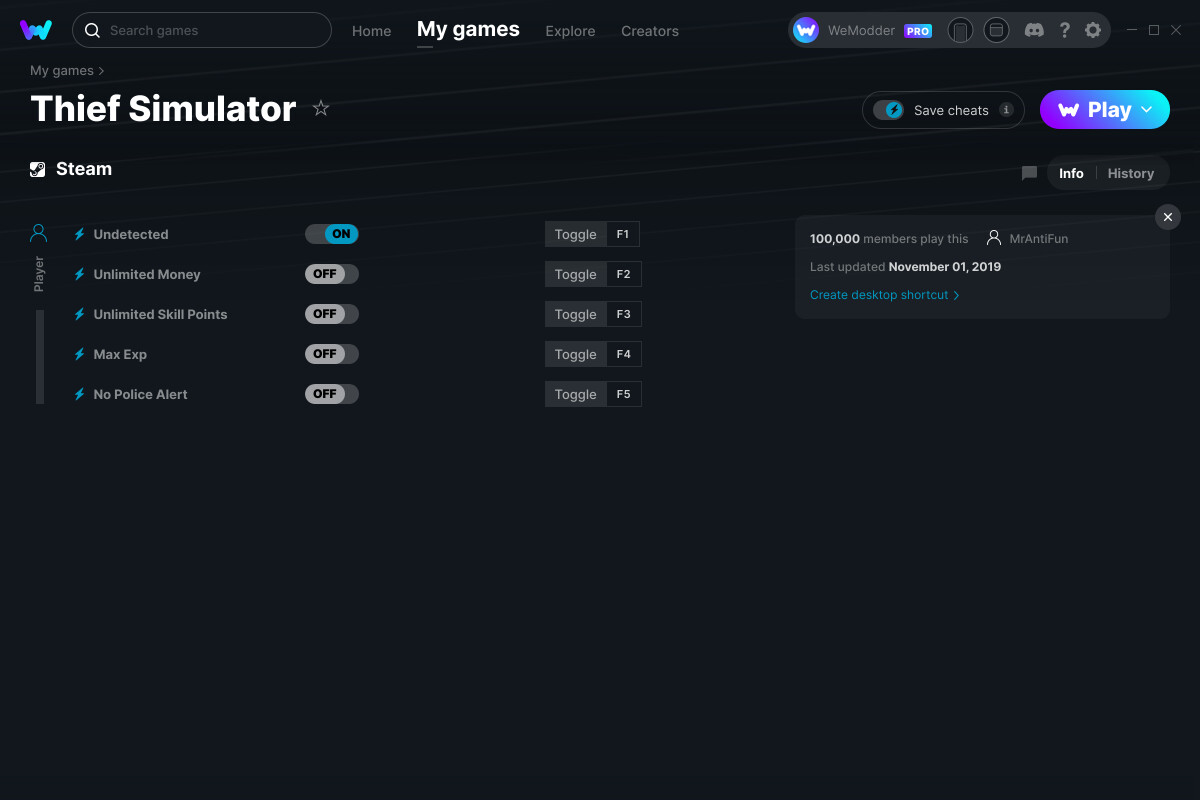The height and width of the screenshot is (800, 1200).
Task: Open the user avatar icon
Action: point(806,30)
